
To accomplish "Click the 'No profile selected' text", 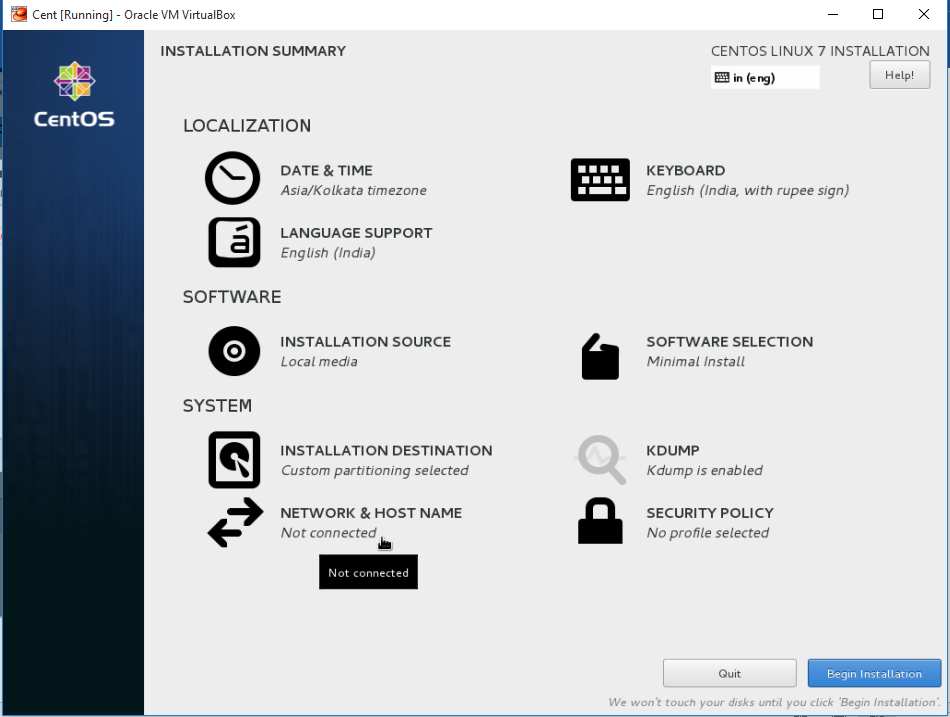I will [x=708, y=533].
